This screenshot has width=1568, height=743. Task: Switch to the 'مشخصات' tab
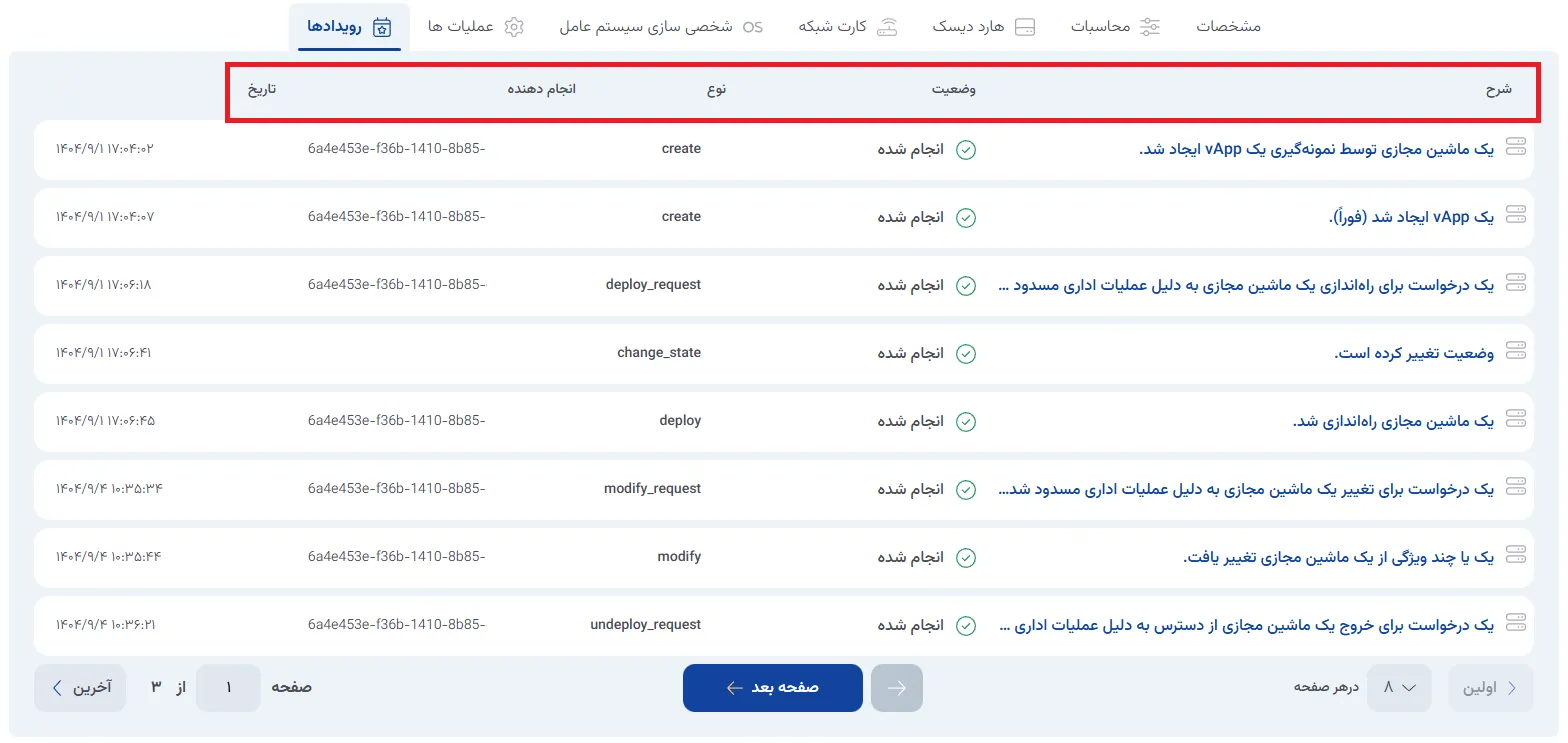click(1229, 27)
